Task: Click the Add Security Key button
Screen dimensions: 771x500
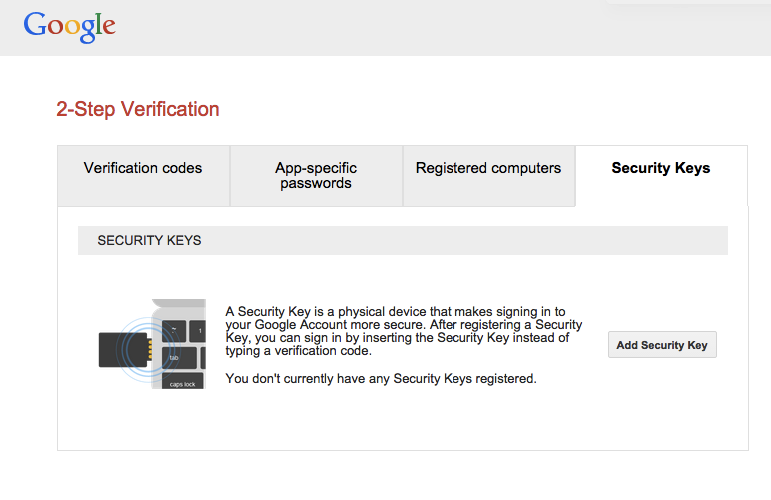Action: point(662,345)
